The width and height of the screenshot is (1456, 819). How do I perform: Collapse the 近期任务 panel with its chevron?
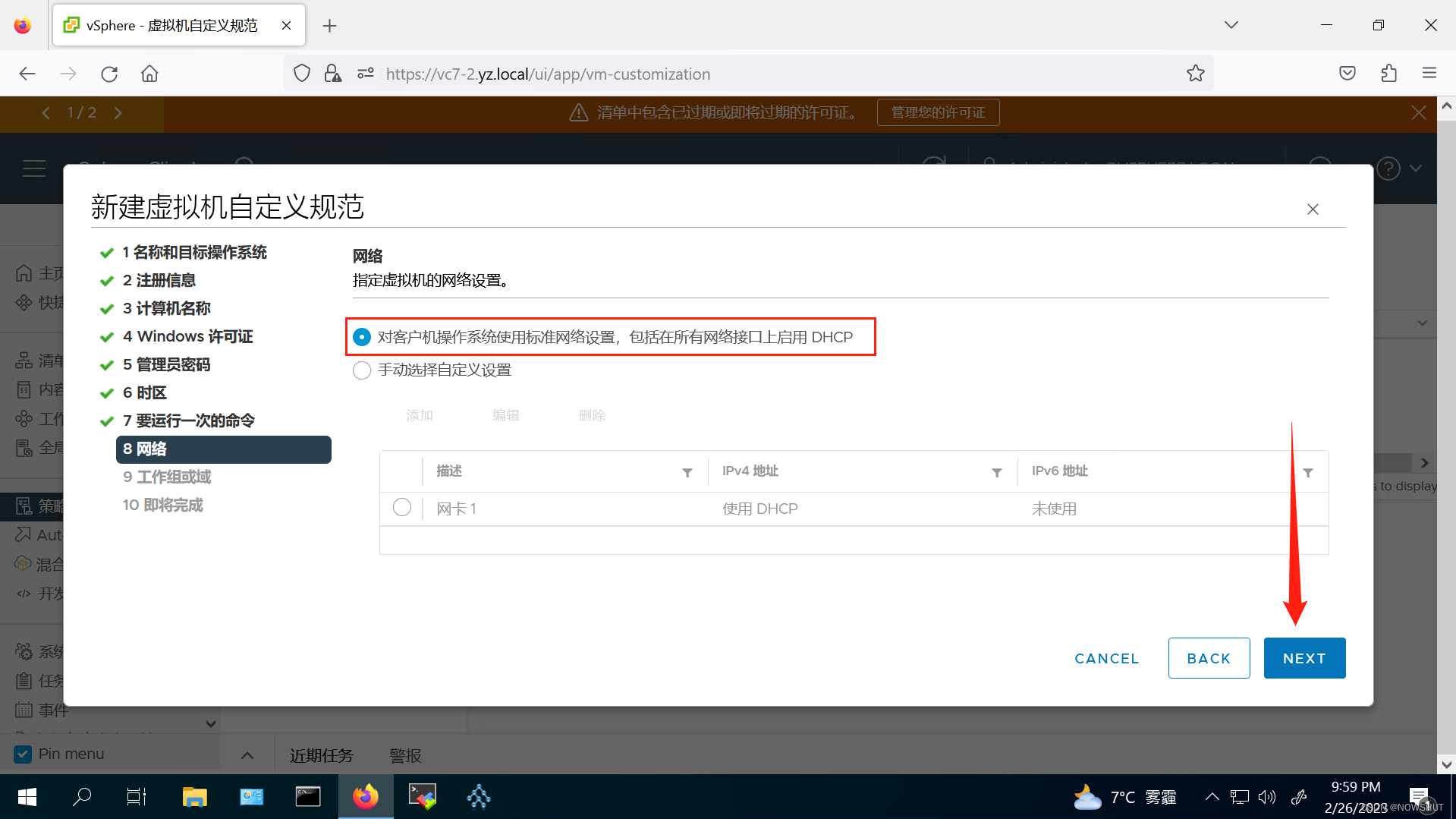[x=247, y=754]
